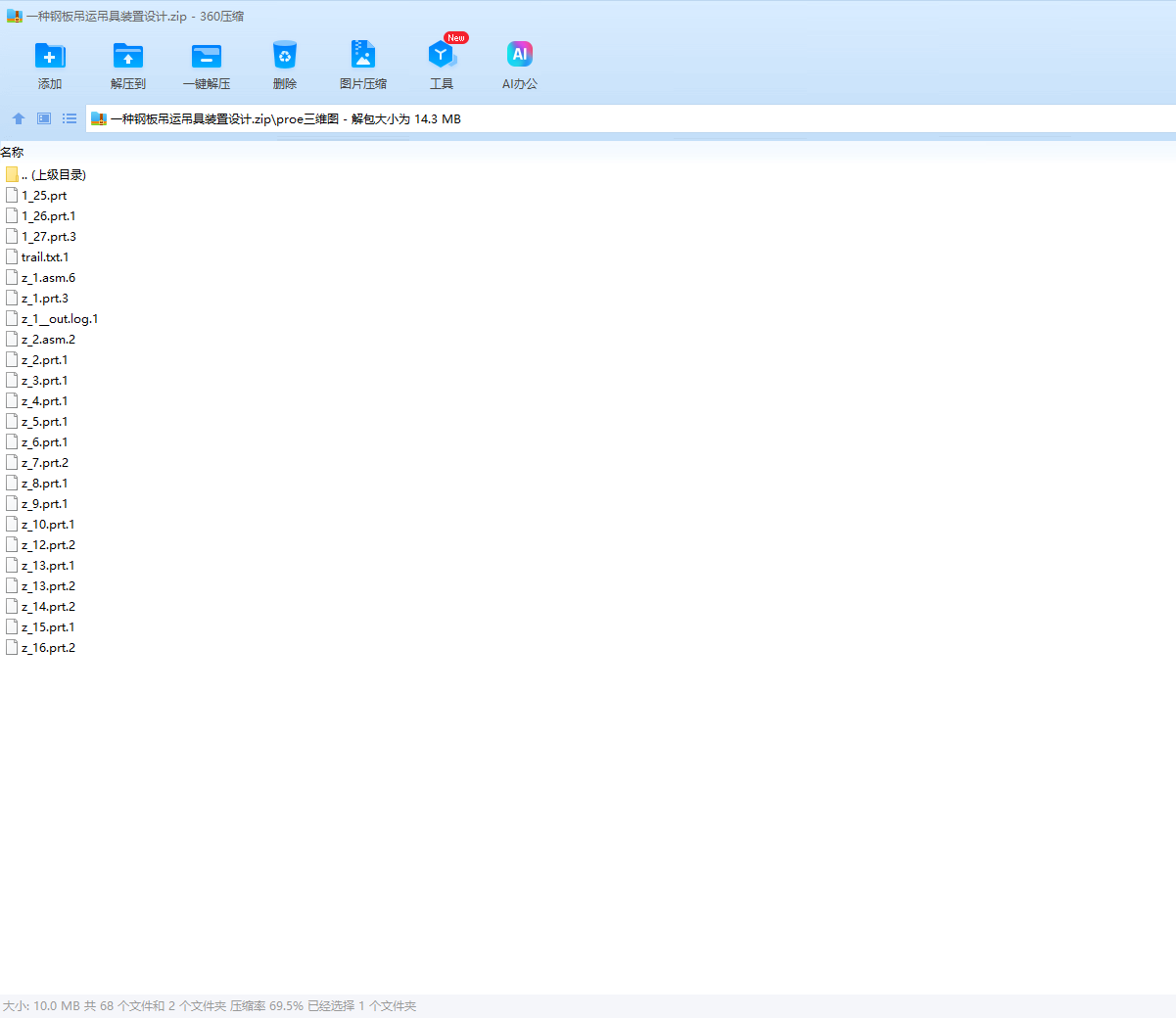Select file z_3.prt.1
The width and height of the screenshot is (1176, 1018).
[37, 380]
